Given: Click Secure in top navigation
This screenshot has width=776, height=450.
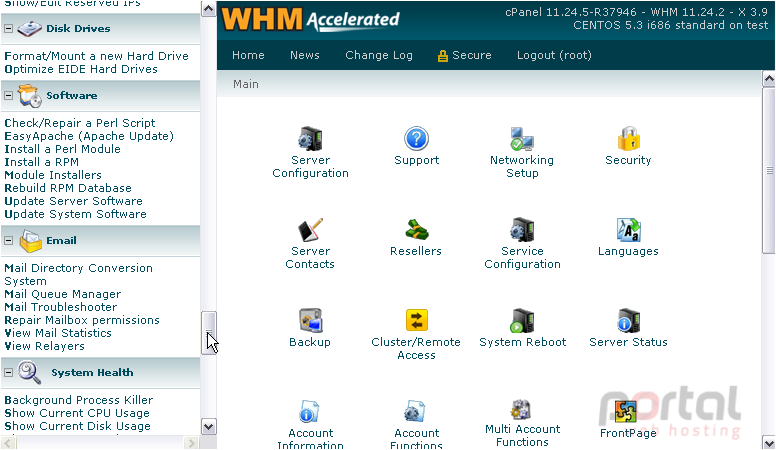Looking at the screenshot, I should (464, 55).
